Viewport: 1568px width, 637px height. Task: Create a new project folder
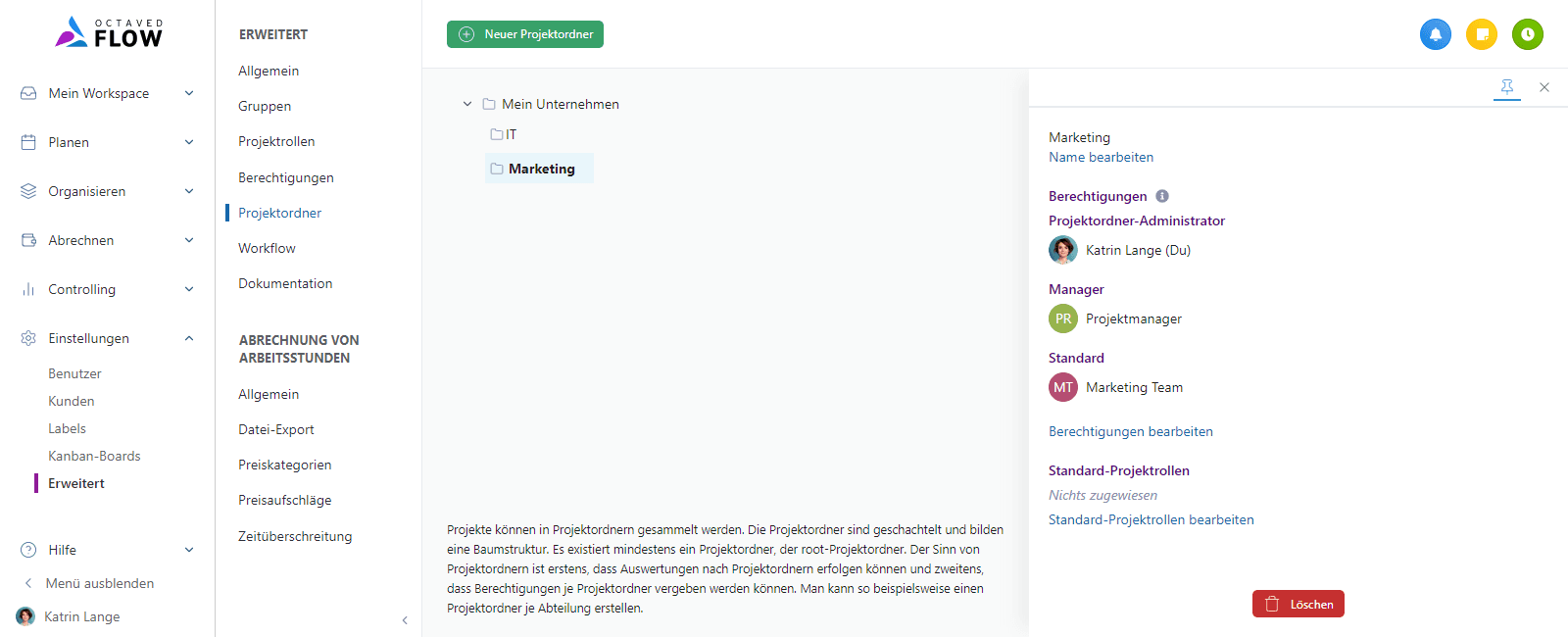pyautogui.click(x=525, y=34)
